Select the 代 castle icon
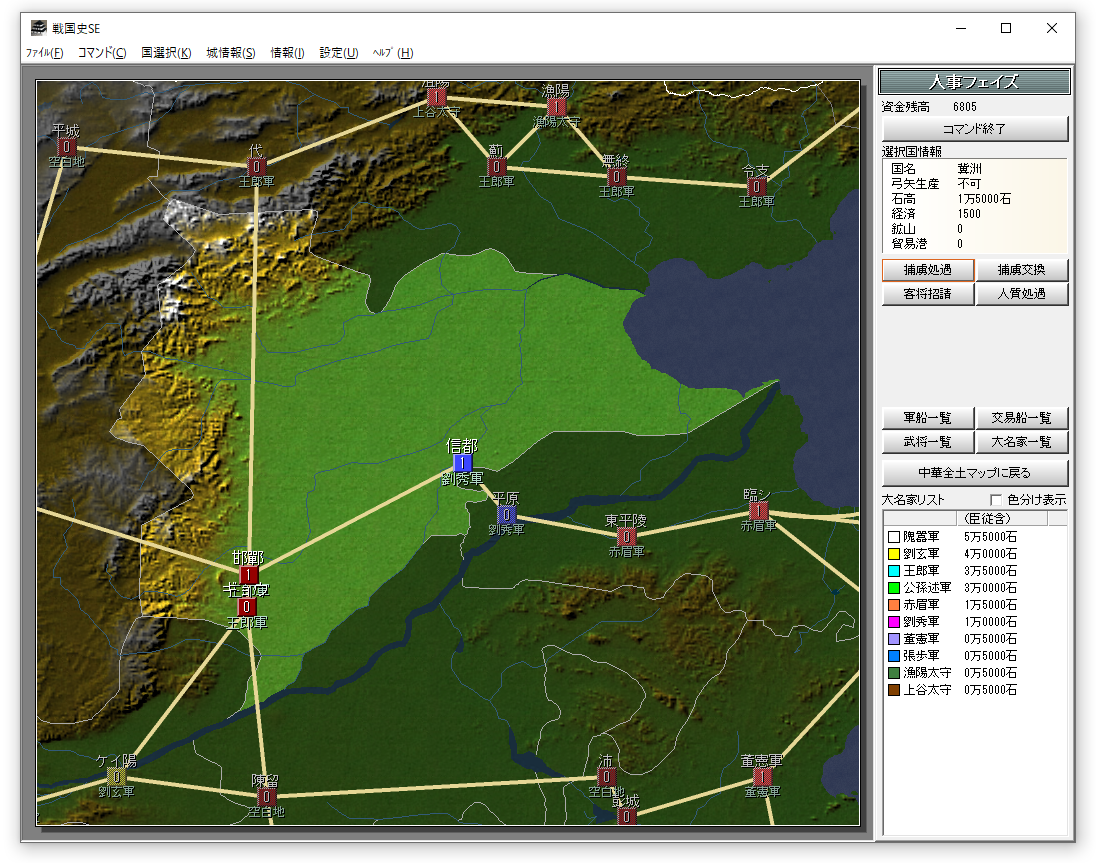This screenshot has width=1096, height=863. (x=257, y=167)
